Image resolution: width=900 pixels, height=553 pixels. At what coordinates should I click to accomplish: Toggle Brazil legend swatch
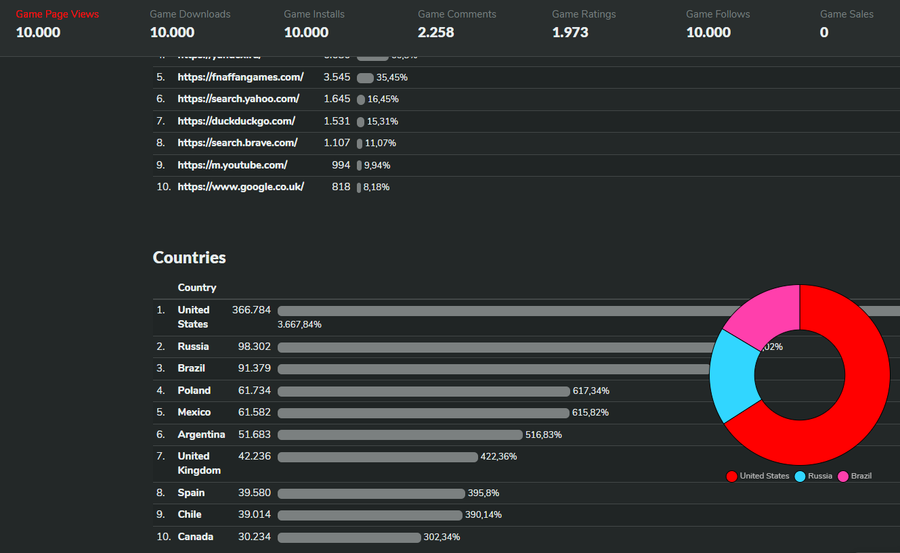pyautogui.click(x=843, y=476)
